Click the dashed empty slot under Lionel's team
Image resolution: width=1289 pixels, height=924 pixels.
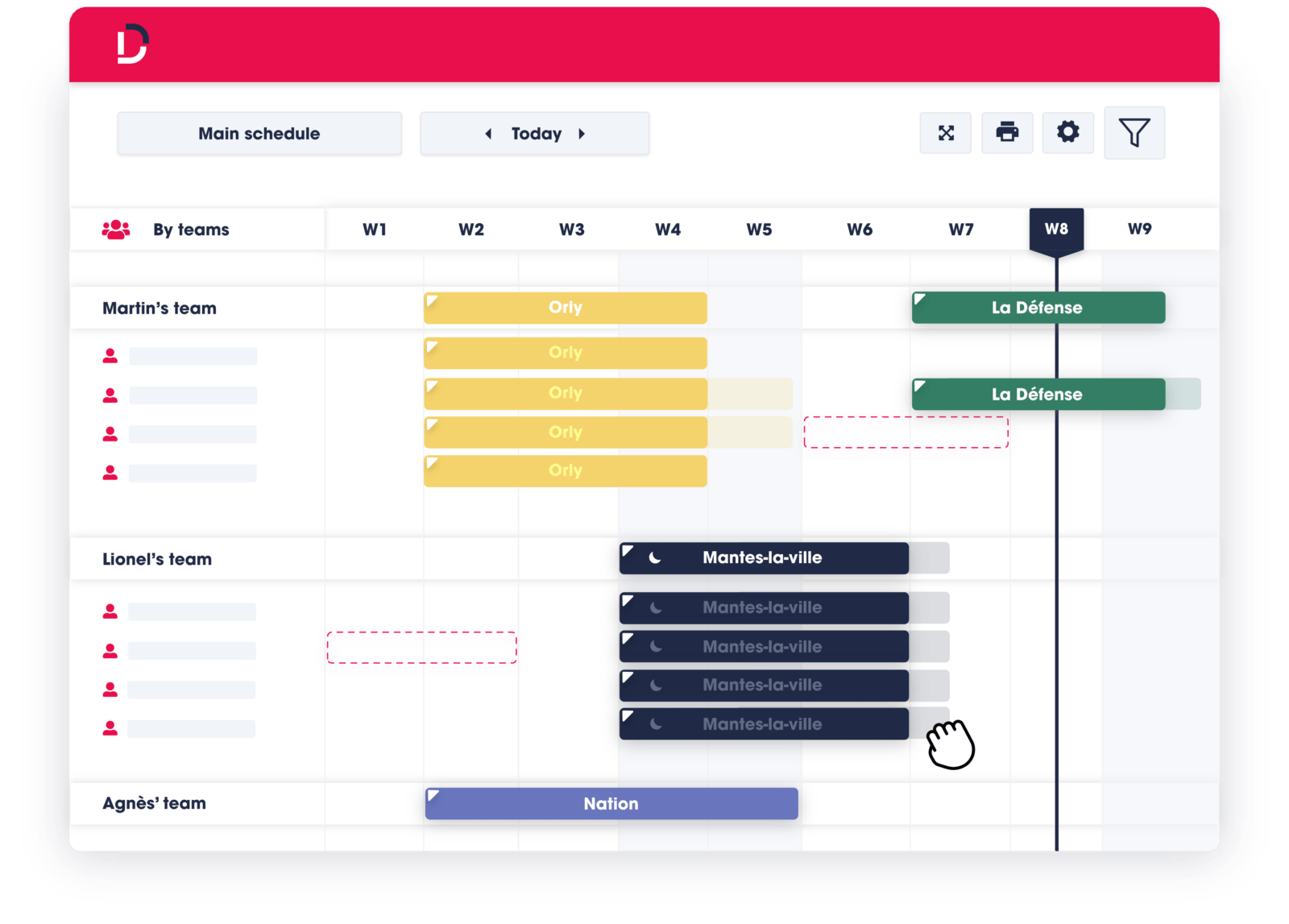pos(422,648)
